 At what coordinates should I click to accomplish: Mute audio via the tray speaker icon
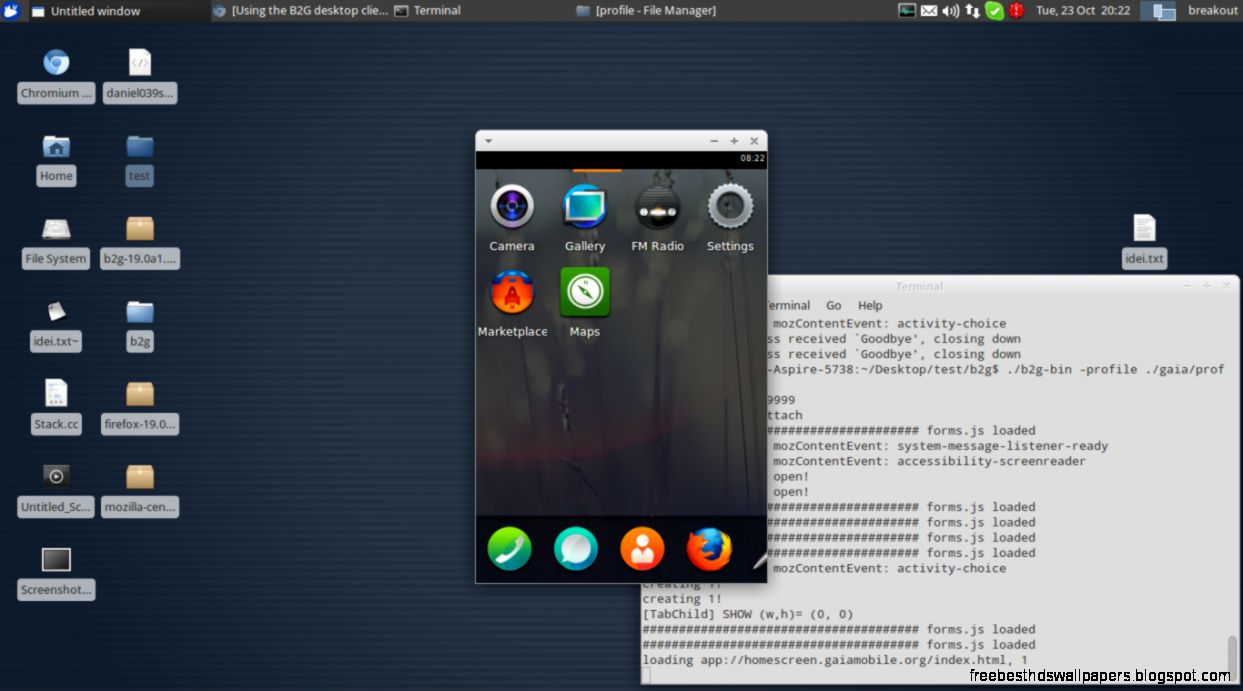pos(948,10)
